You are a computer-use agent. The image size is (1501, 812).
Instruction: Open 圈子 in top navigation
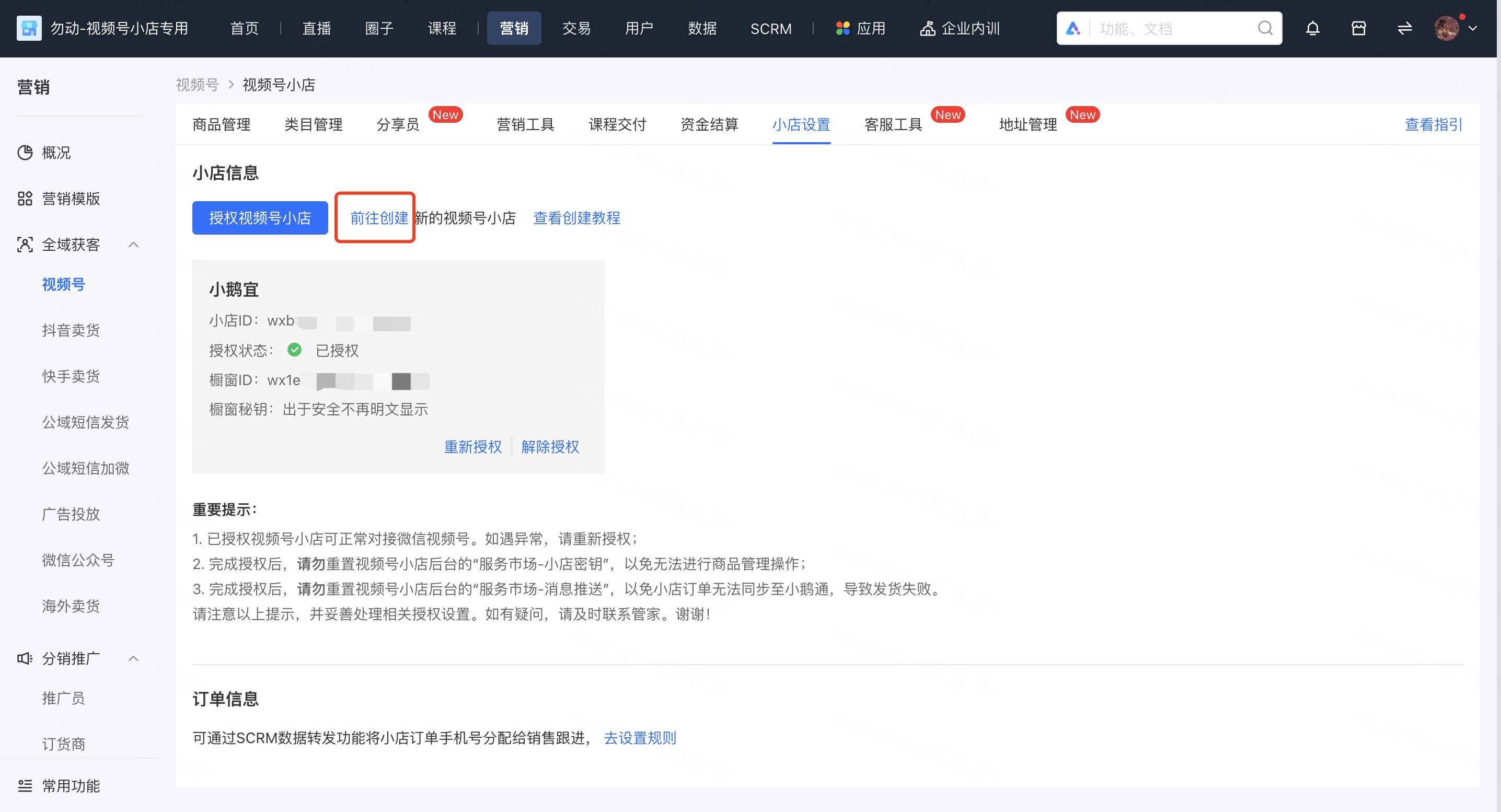point(379,28)
